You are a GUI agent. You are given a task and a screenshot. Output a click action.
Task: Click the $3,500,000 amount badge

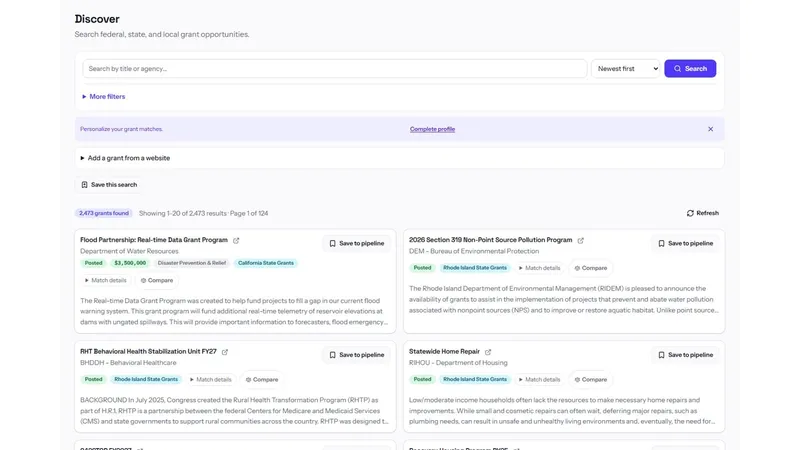coord(130,263)
